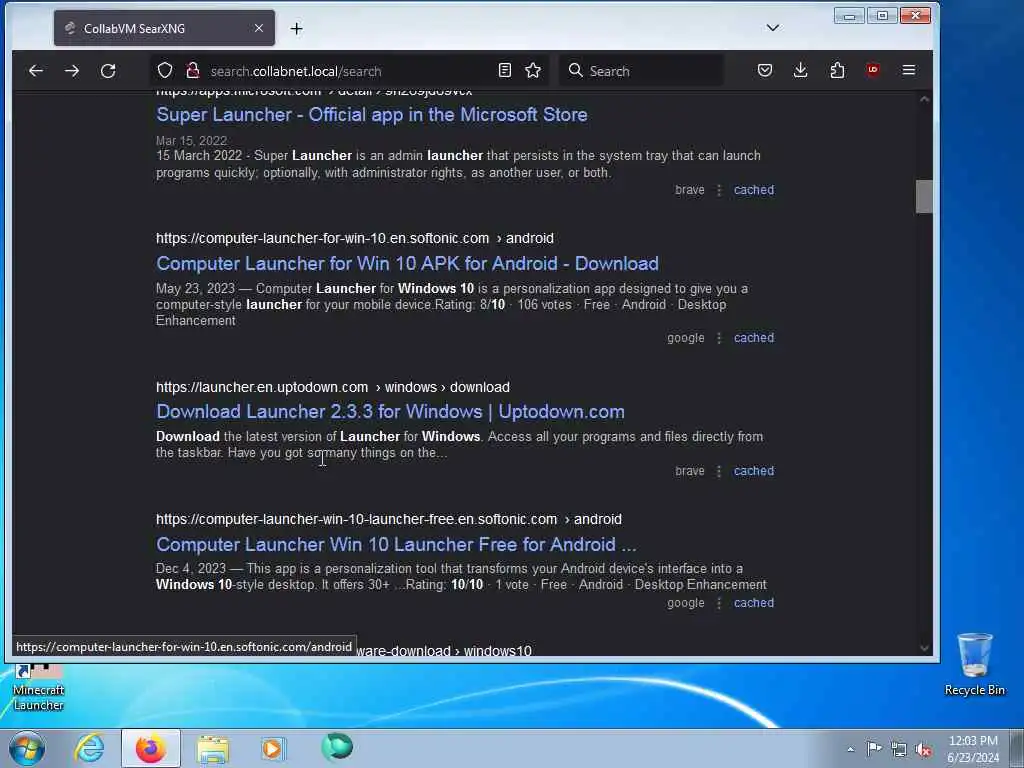Click the page scroll up arrow
Image resolution: width=1024 pixels, height=768 pixels.
pos(924,99)
